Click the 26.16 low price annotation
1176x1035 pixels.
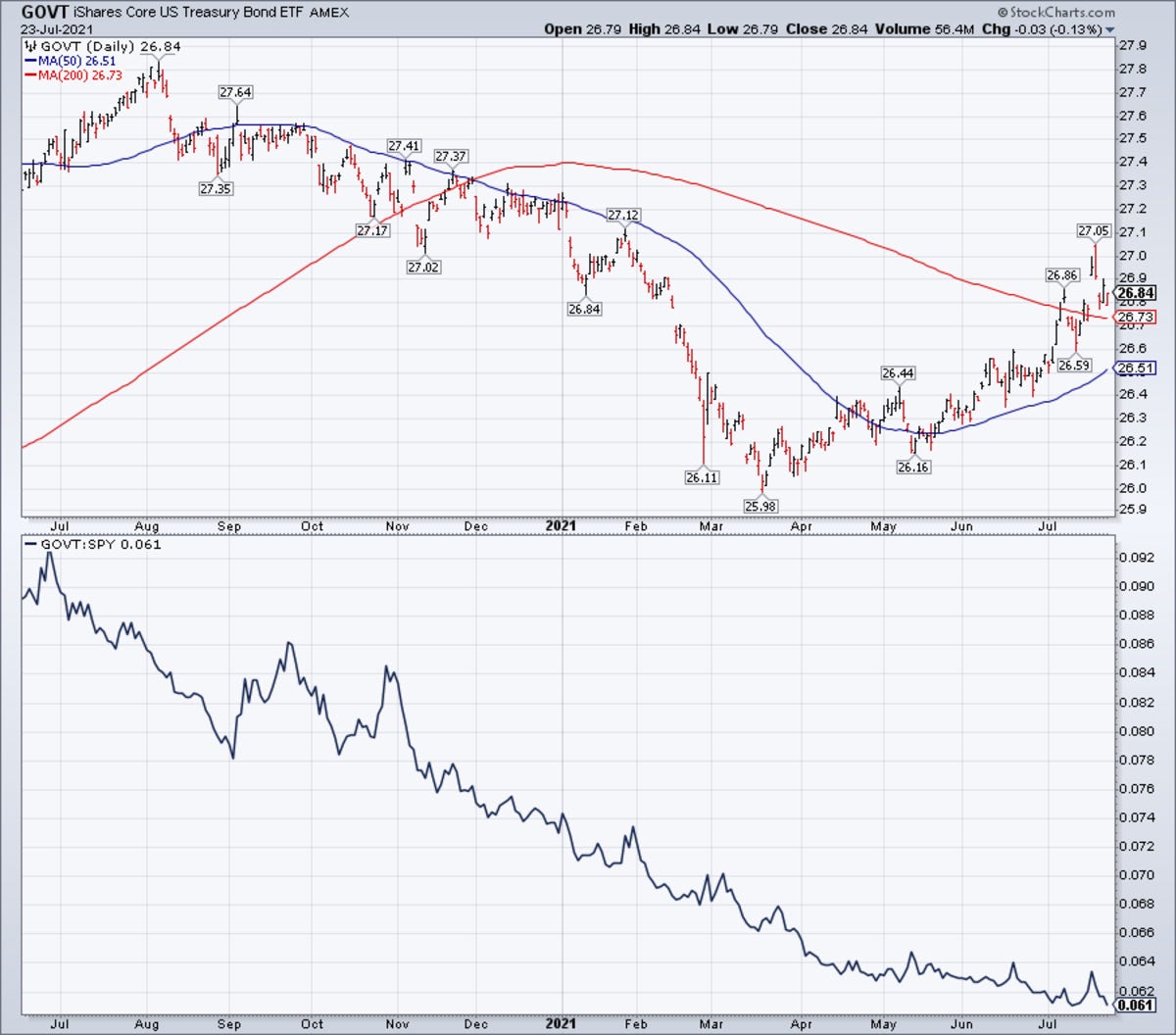click(x=913, y=468)
